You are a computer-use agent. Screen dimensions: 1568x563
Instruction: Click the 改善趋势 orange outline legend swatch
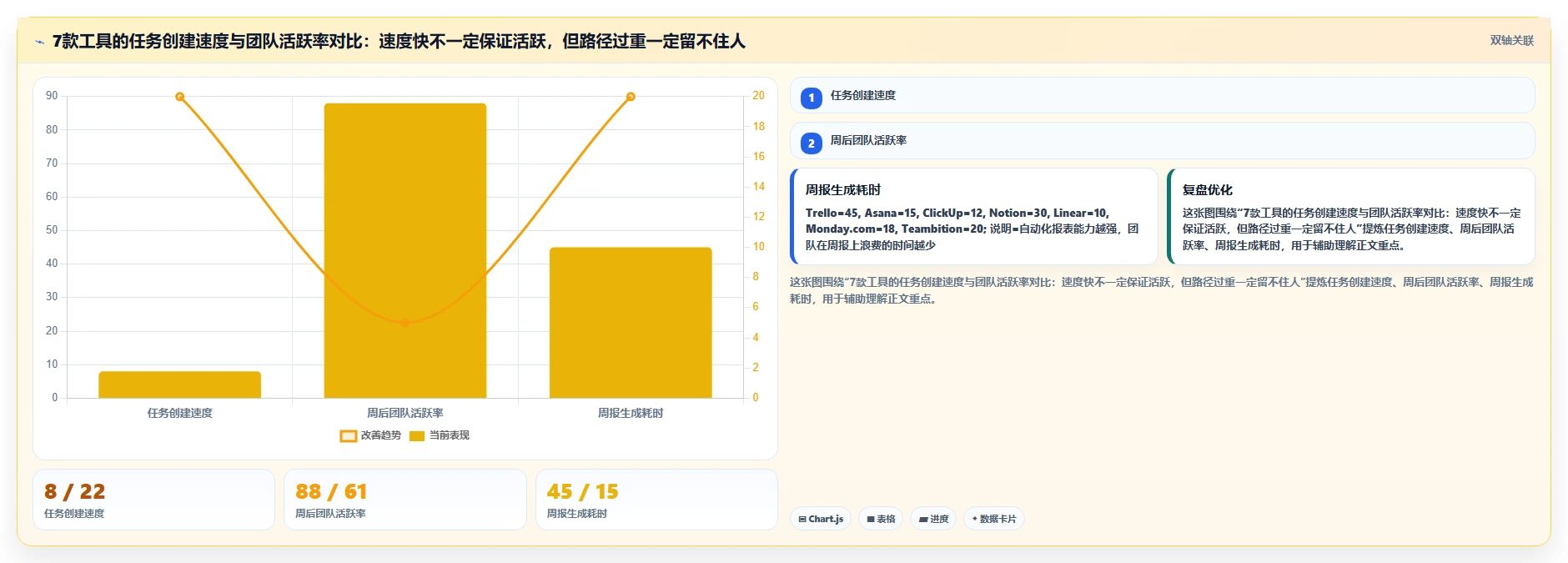(x=349, y=435)
